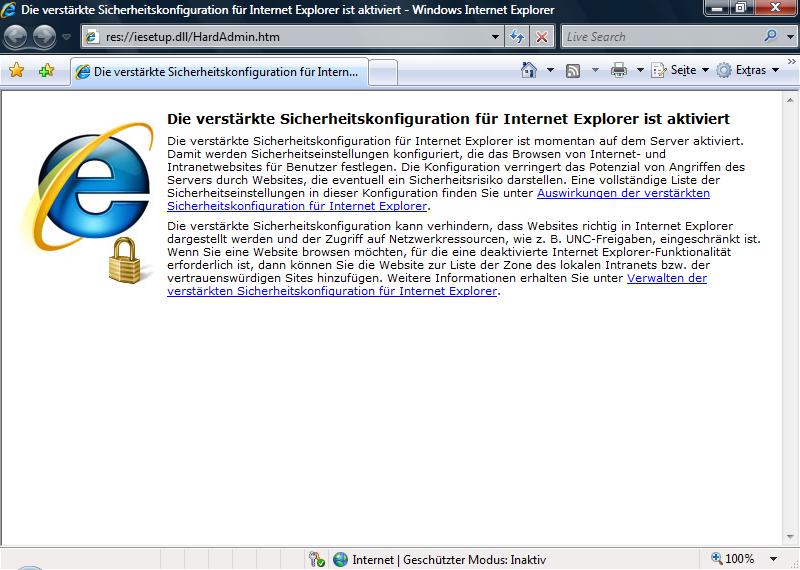Click the 100% zoom level button
Viewport: 800px width, 570px height.
732,559
